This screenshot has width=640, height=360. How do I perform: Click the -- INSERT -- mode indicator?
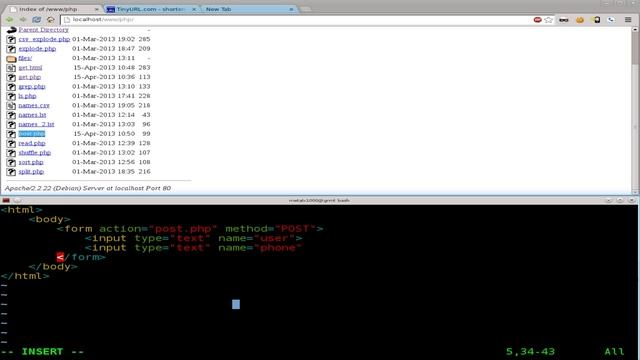tap(42, 352)
